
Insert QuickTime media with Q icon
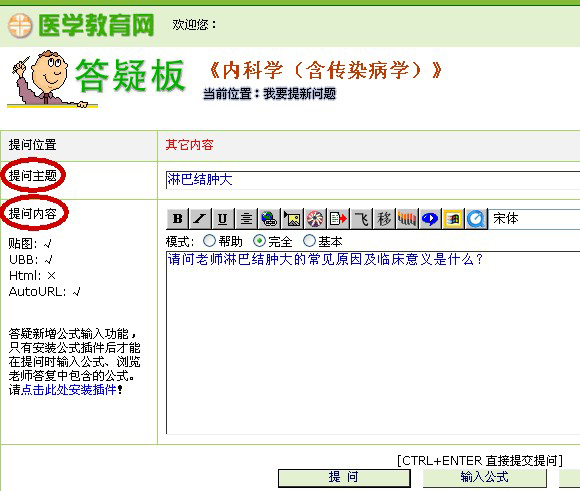(x=476, y=219)
